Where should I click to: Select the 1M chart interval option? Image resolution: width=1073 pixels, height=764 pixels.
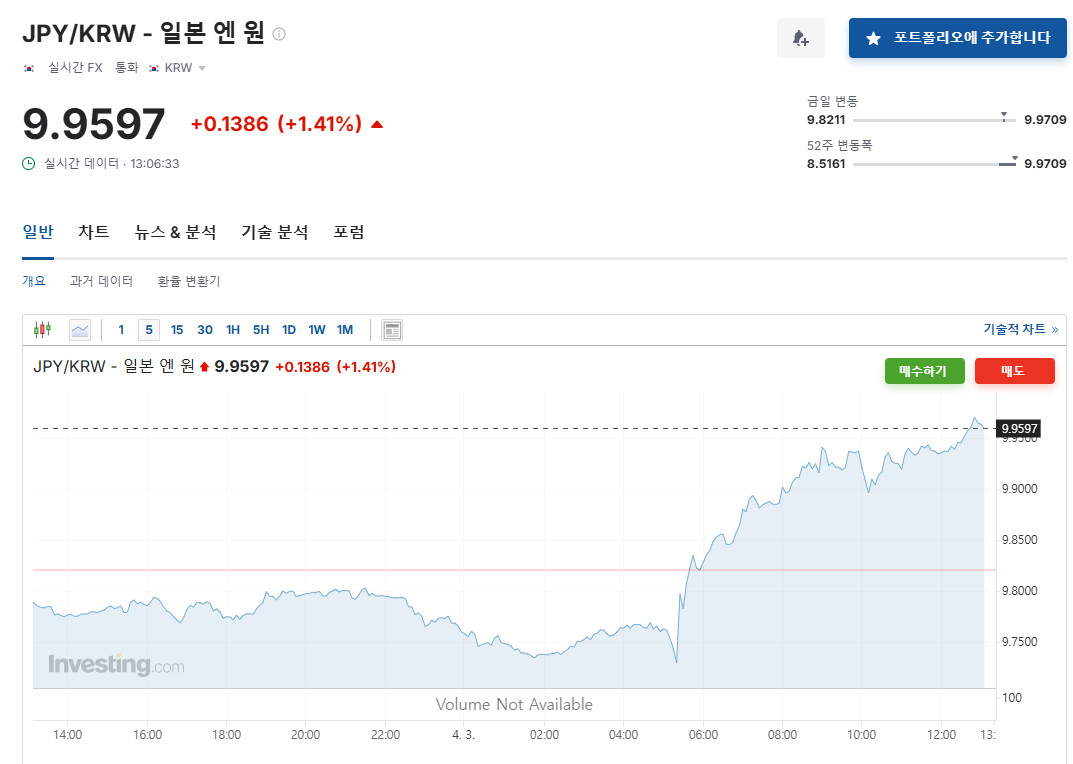(x=345, y=329)
